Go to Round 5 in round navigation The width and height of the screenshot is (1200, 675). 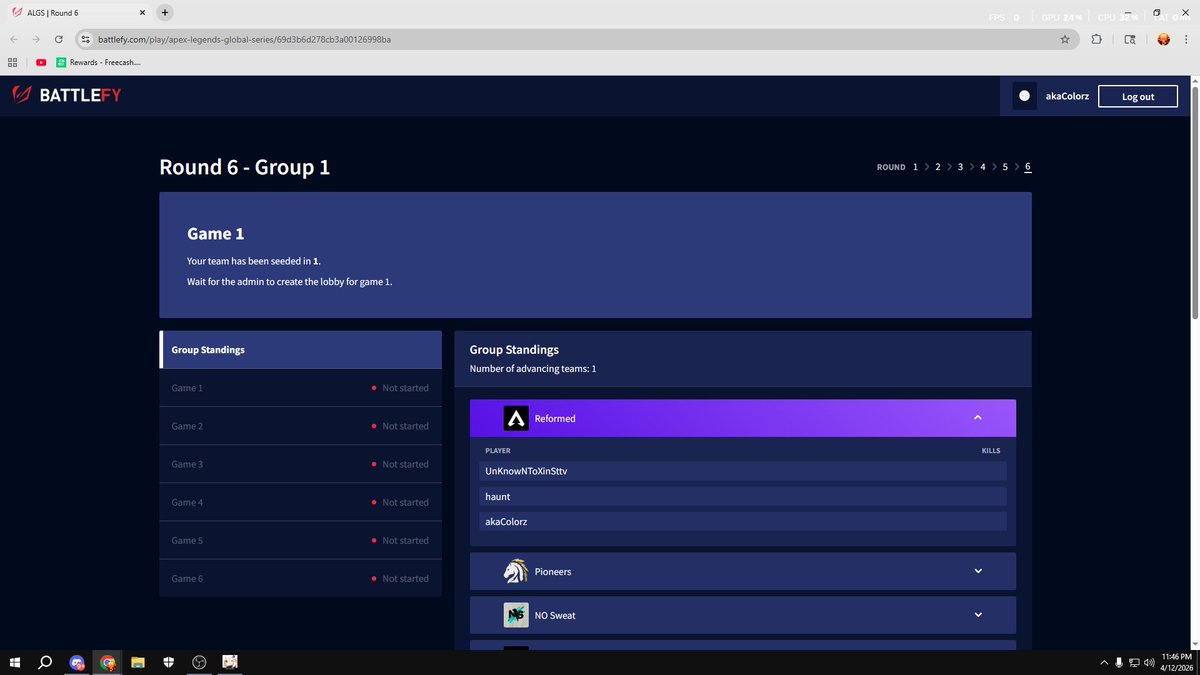coord(1005,167)
